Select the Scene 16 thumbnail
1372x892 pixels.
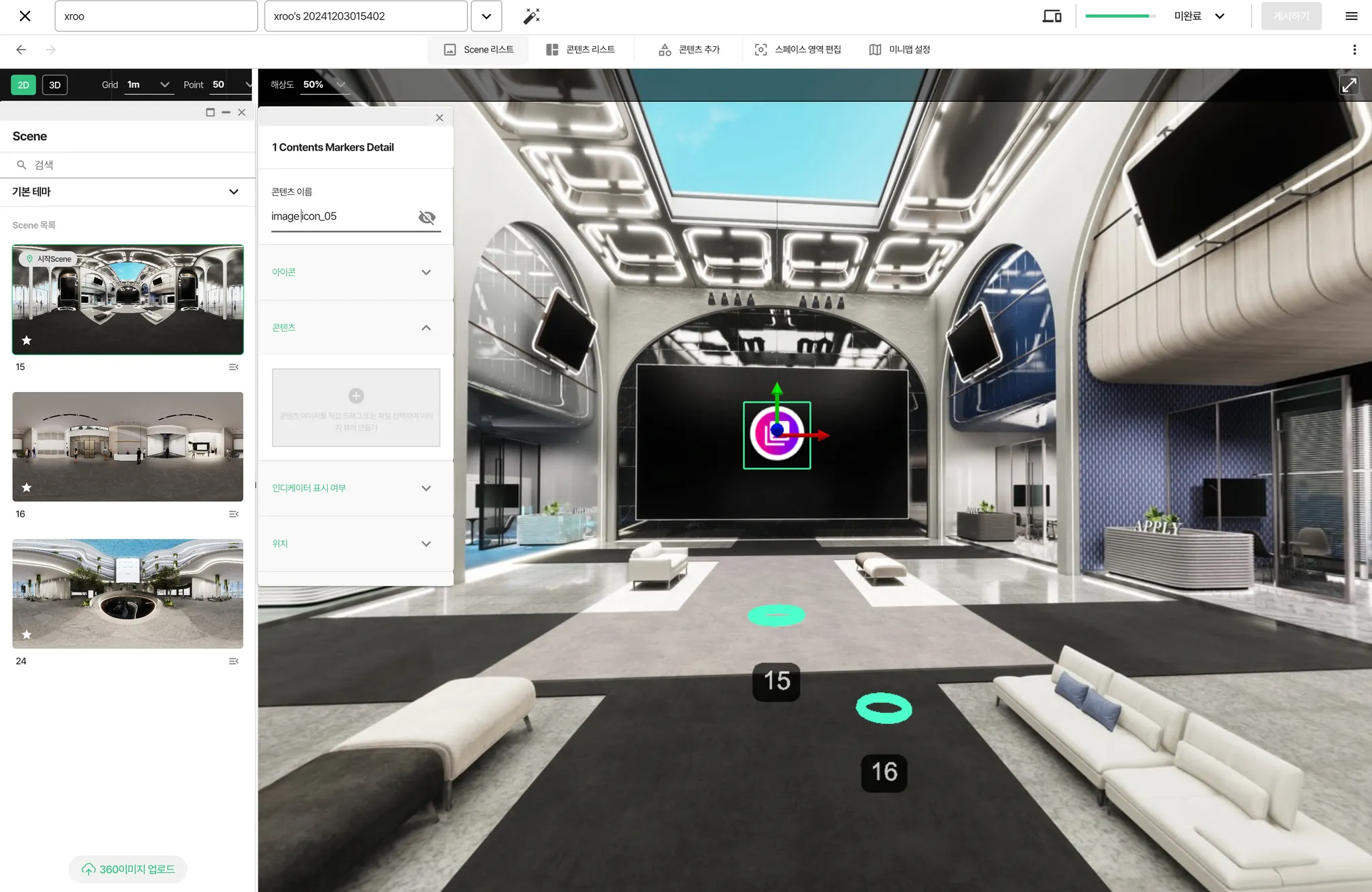click(x=128, y=446)
